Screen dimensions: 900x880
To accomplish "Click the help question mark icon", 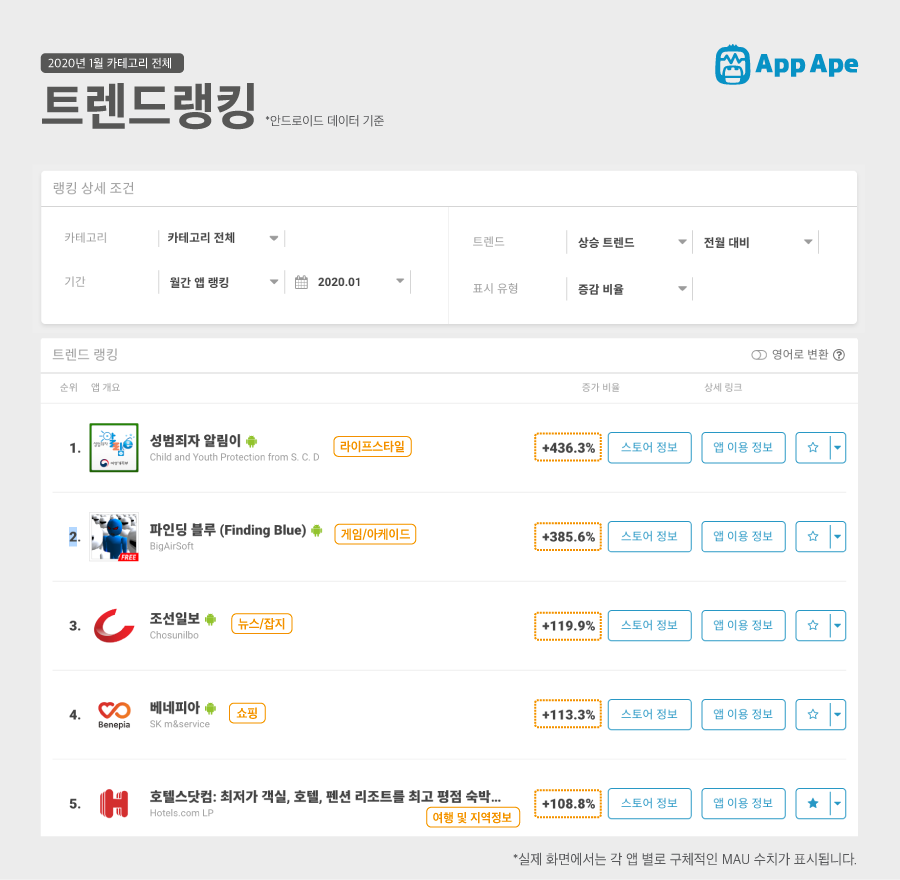I will click(x=839, y=355).
